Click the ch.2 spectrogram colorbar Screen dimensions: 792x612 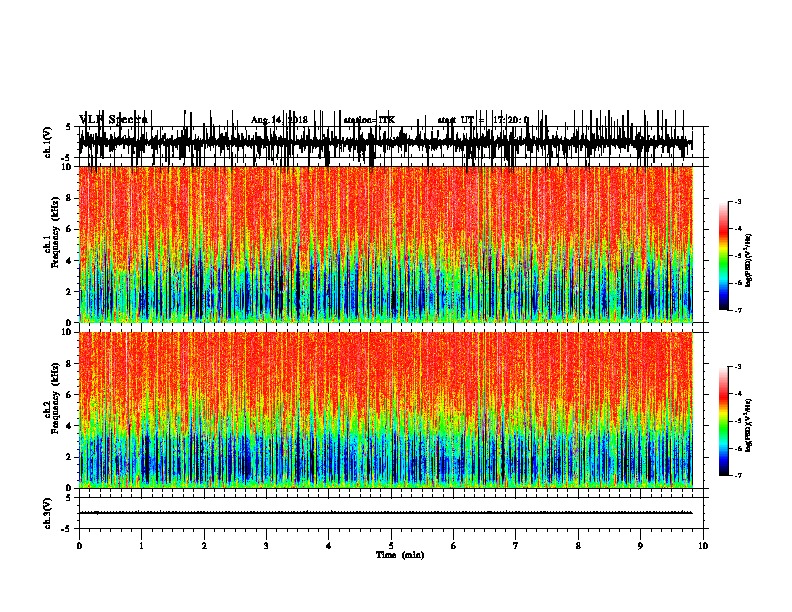pos(724,421)
